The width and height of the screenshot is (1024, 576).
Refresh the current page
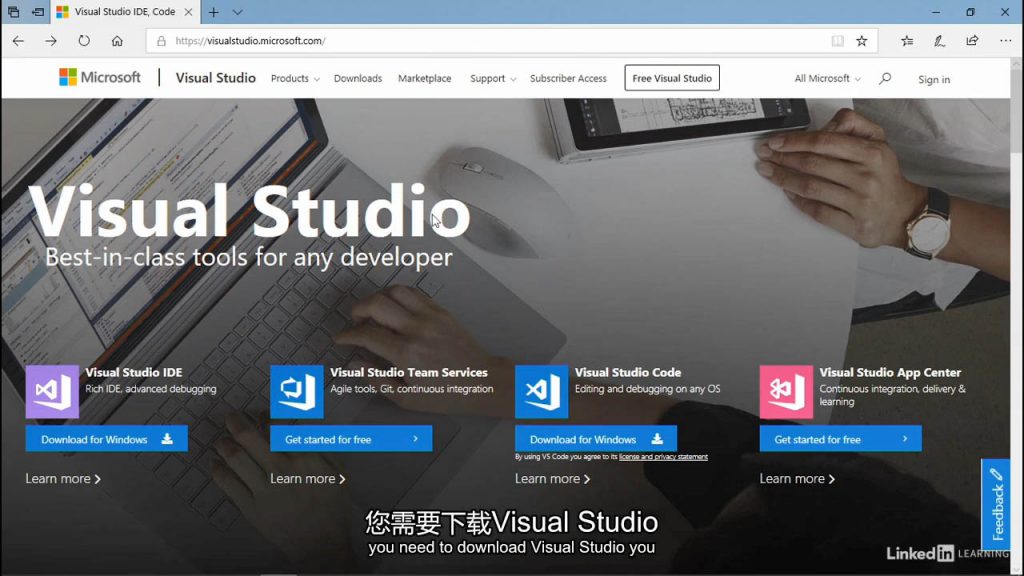tap(84, 40)
